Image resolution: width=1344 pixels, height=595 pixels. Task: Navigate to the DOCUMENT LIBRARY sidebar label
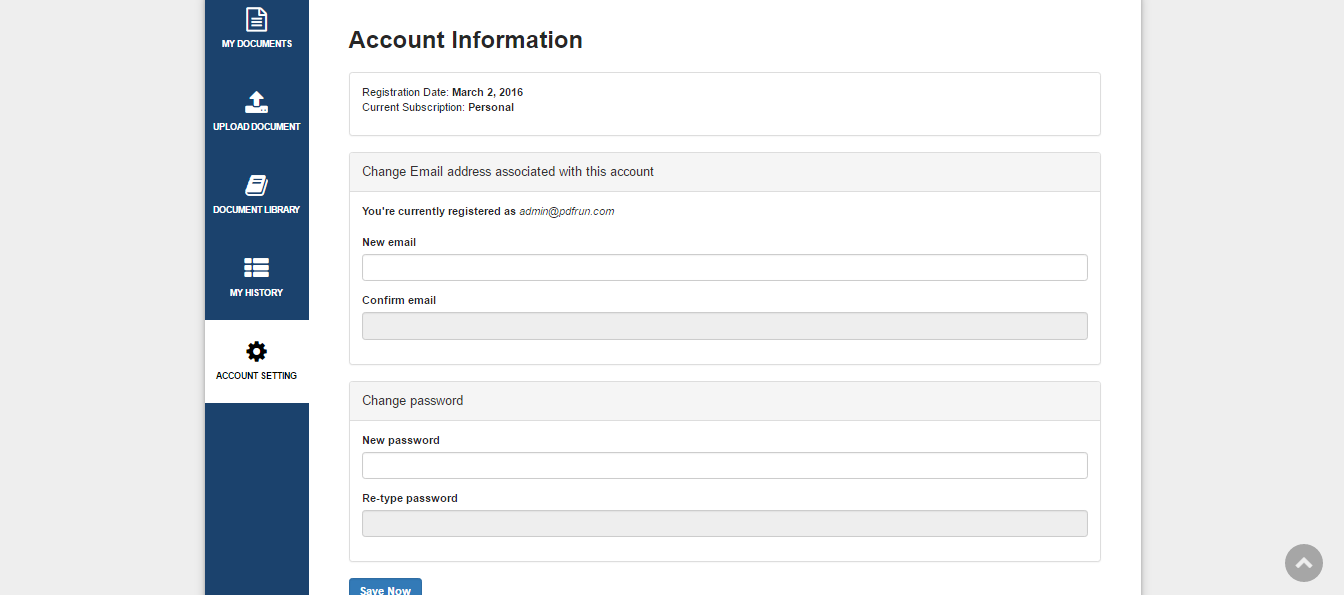[x=257, y=210]
